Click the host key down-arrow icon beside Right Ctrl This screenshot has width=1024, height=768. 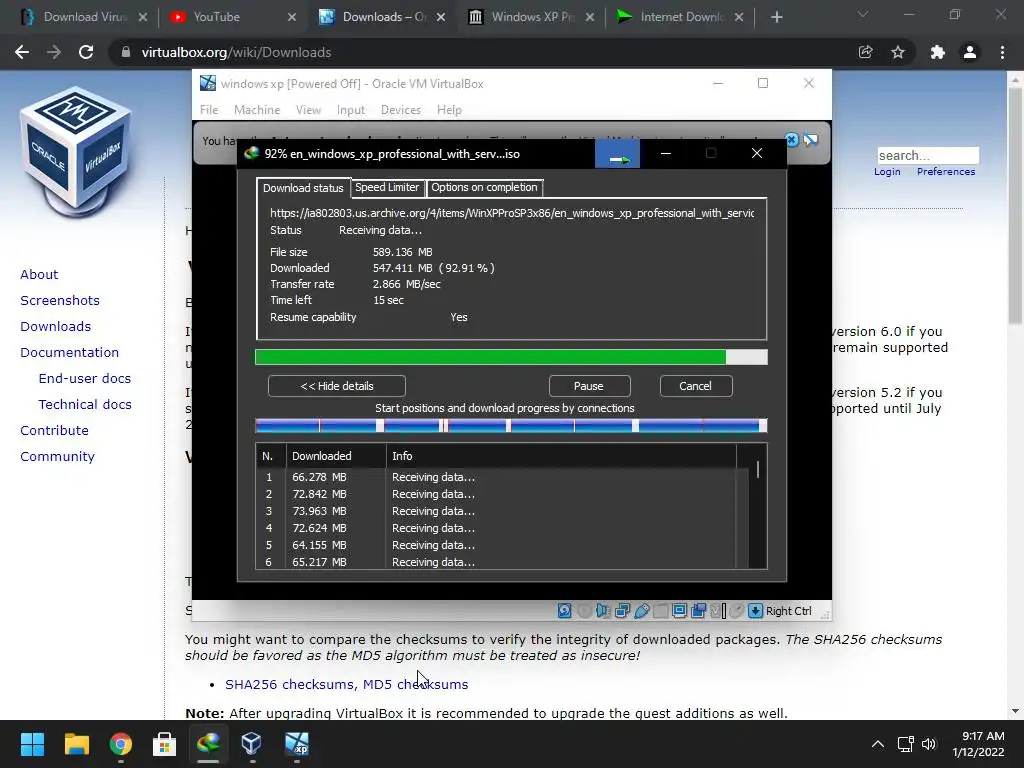(x=755, y=611)
